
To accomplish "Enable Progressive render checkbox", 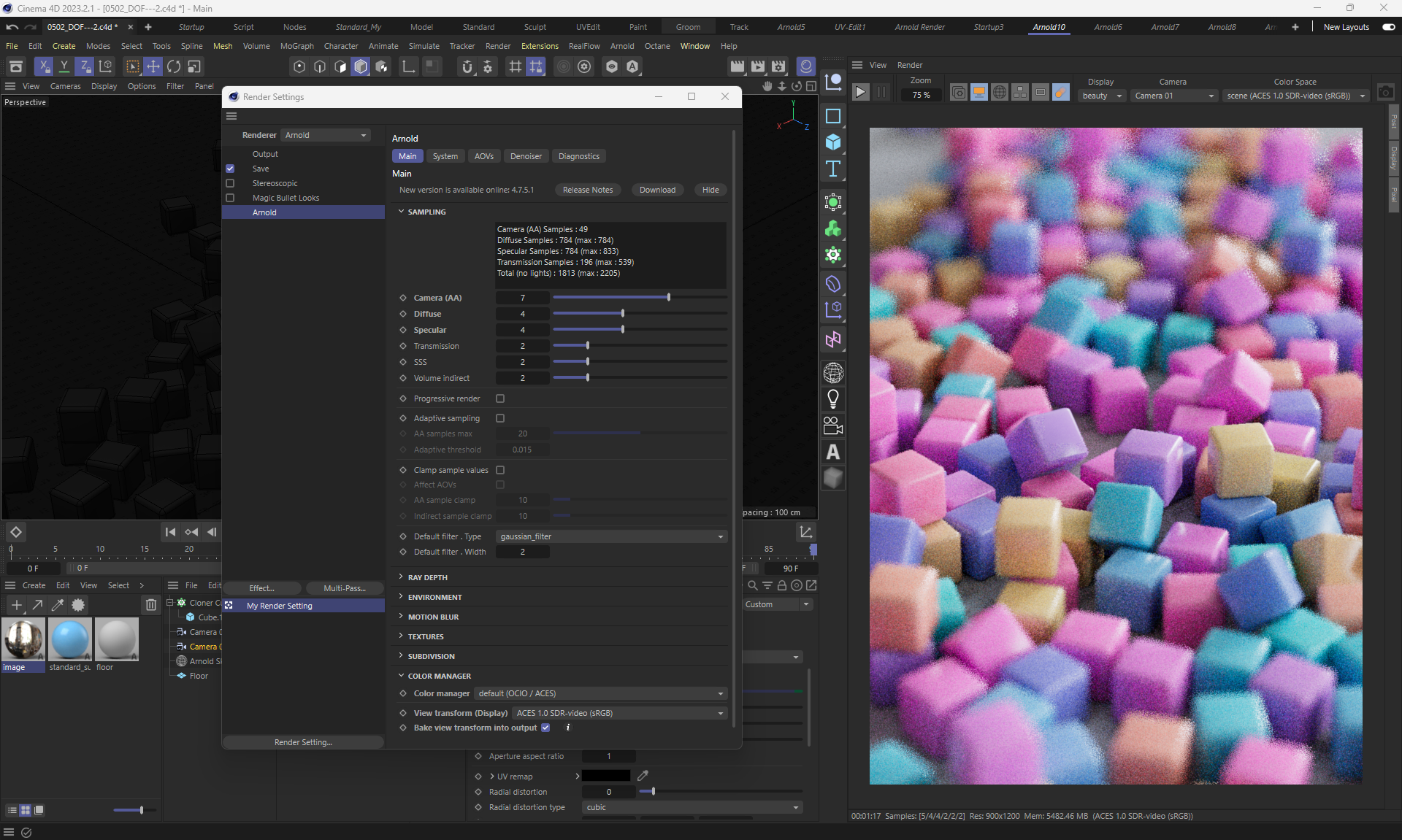I will pyautogui.click(x=500, y=398).
